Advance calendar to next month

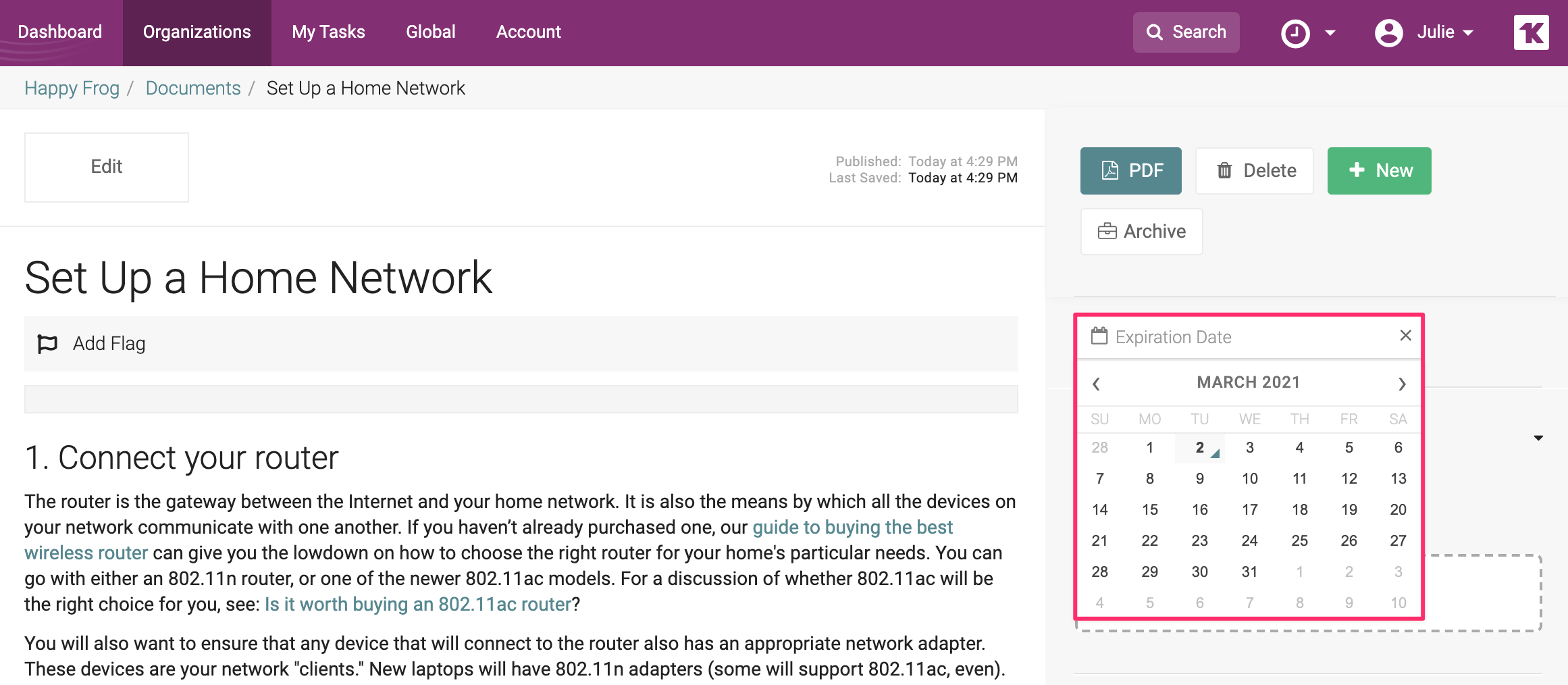click(x=1402, y=384)
